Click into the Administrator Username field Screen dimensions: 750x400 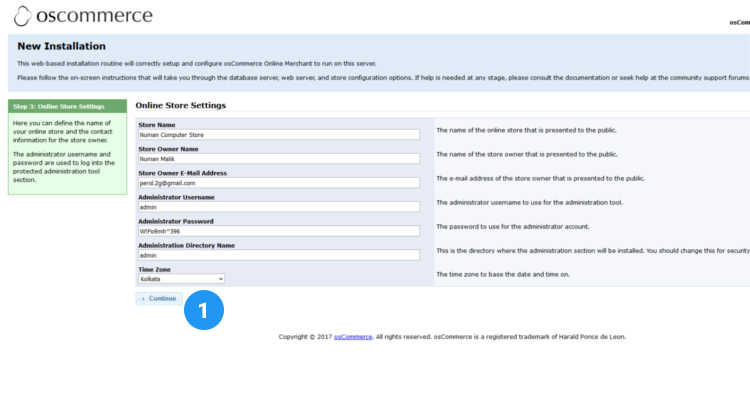coord(278,207)
